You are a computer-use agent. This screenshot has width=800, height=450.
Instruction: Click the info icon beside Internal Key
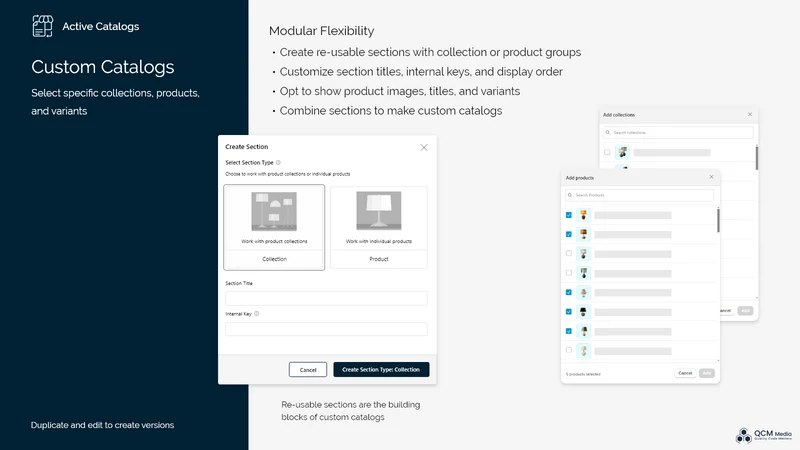click(257, 314)
